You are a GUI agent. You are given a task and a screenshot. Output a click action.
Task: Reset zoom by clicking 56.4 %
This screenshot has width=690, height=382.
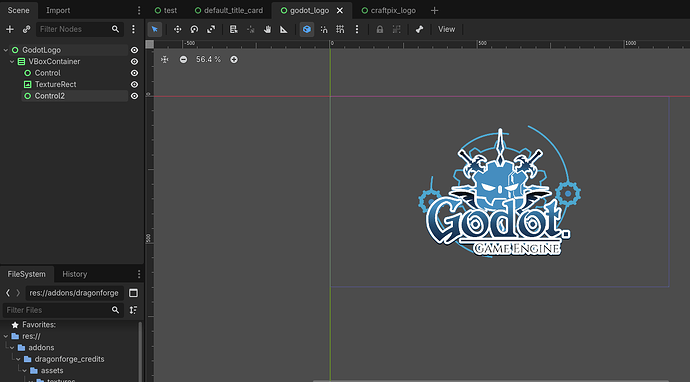(209, 59)
